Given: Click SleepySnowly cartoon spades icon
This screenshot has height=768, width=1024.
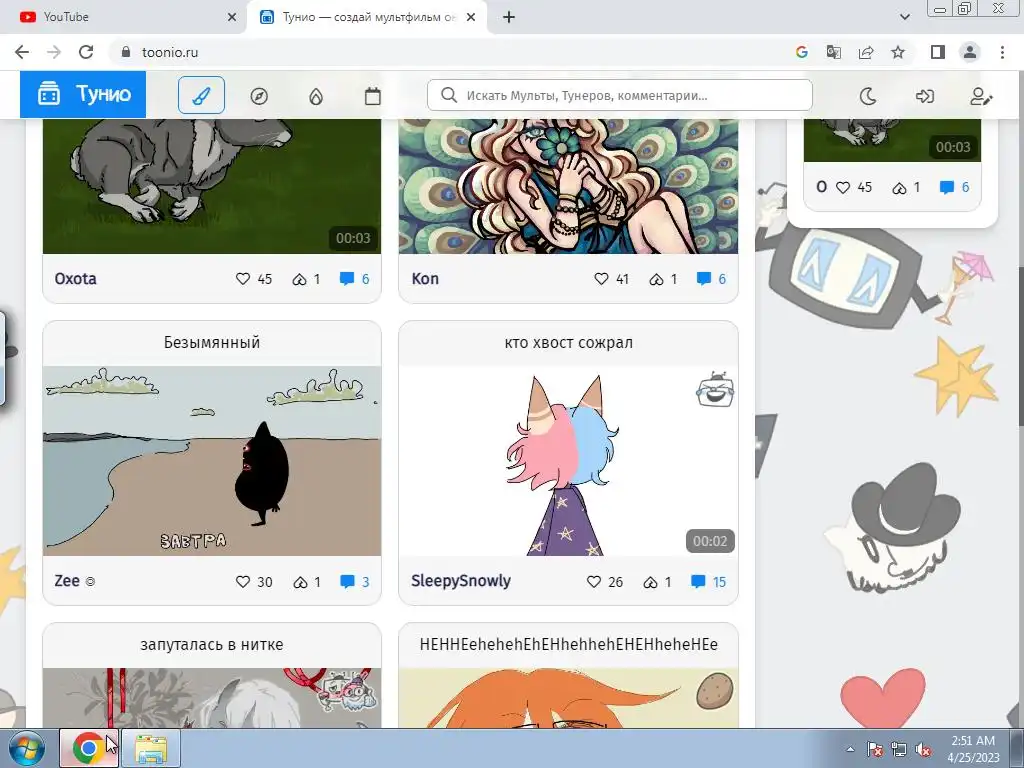Looking at the screenshot, I should 650,582.
